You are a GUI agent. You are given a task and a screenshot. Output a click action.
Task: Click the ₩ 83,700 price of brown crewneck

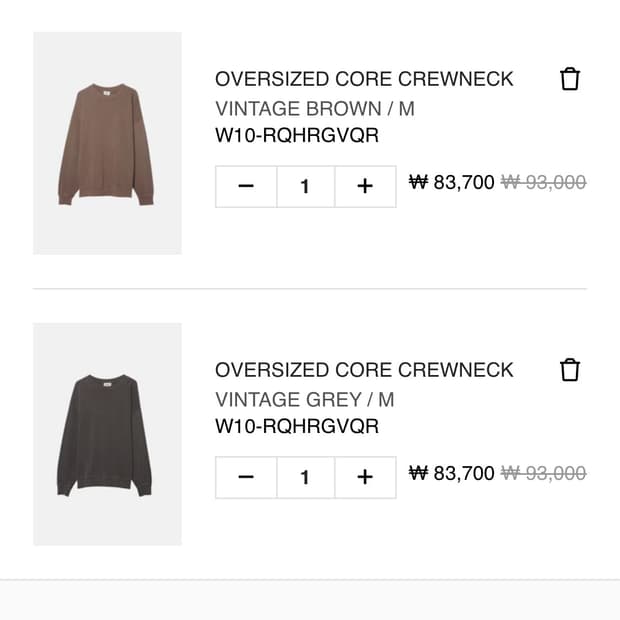point(452,182)
